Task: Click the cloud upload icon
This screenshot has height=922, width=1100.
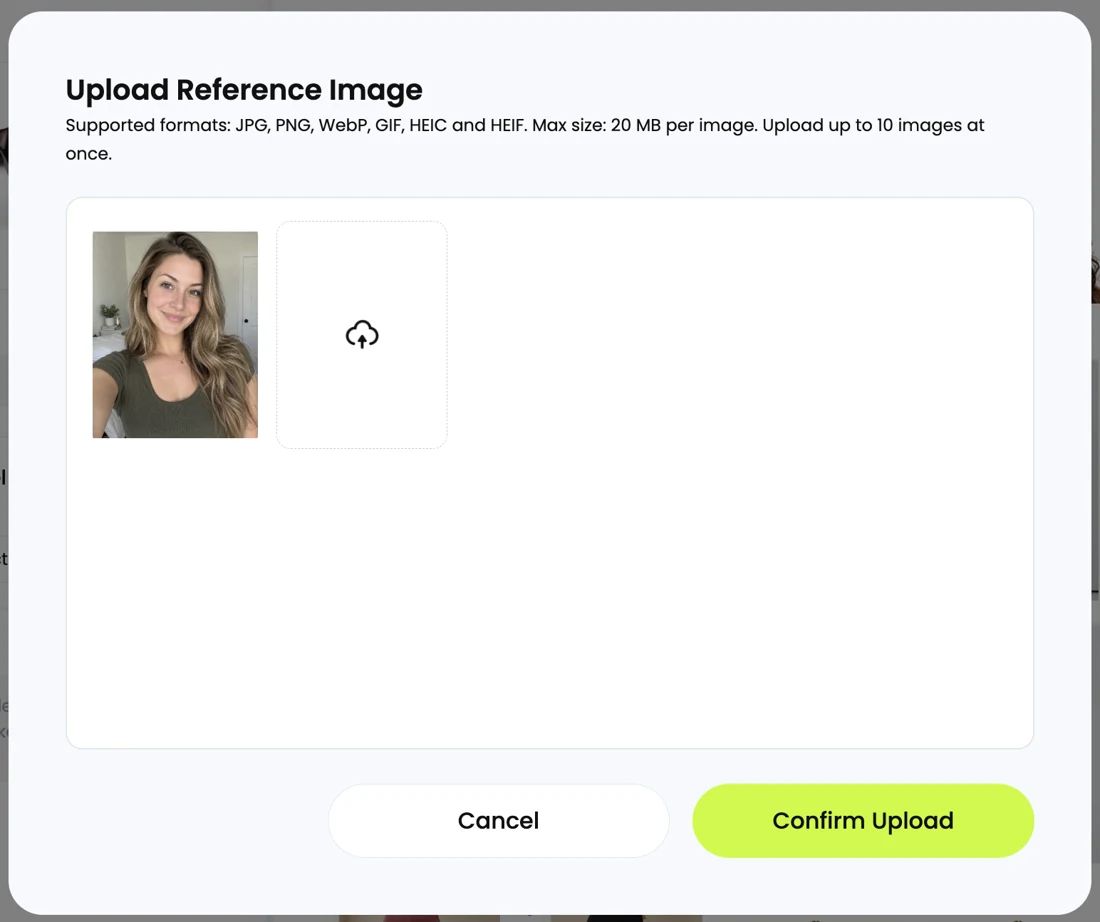Action: 362,335
